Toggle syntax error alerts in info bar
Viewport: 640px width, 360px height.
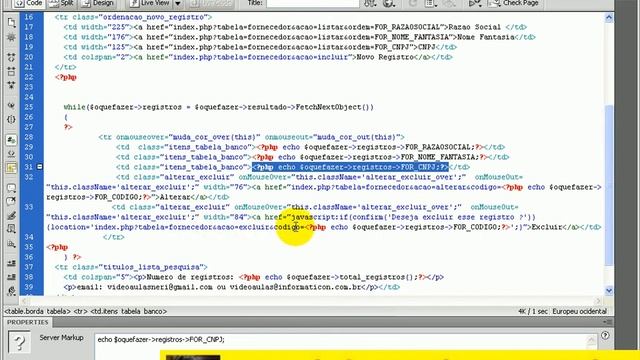(11, 167)
